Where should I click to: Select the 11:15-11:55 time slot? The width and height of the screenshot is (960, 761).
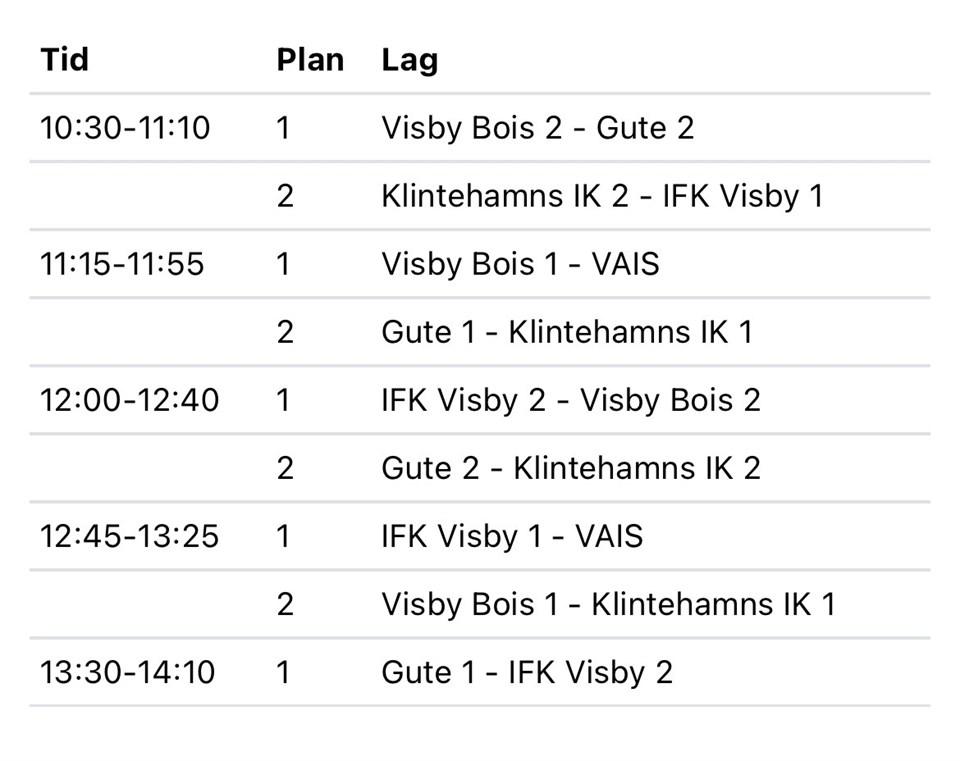click(x=122, y=264)
